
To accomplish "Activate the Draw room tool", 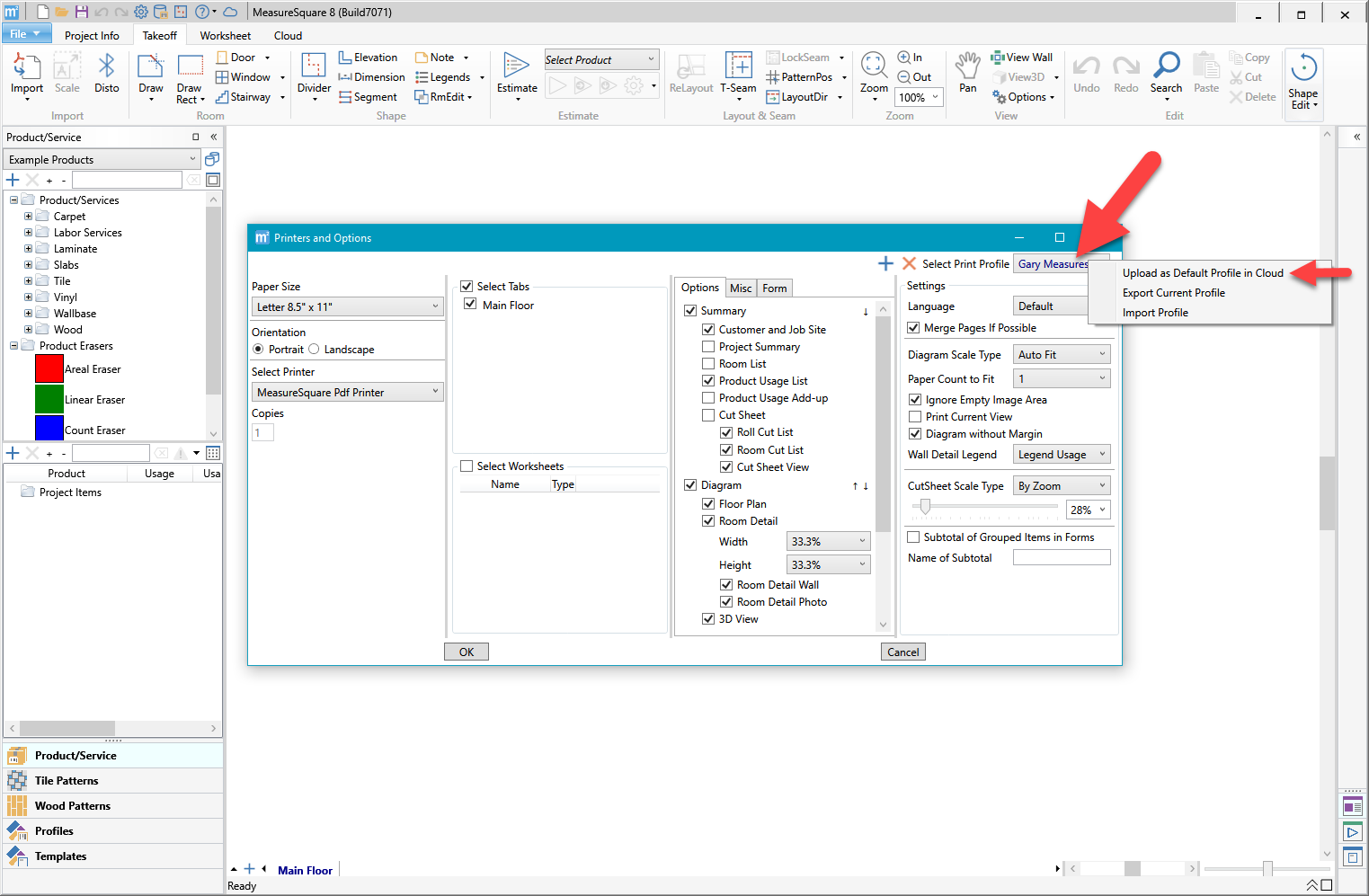I will [150, 74].
